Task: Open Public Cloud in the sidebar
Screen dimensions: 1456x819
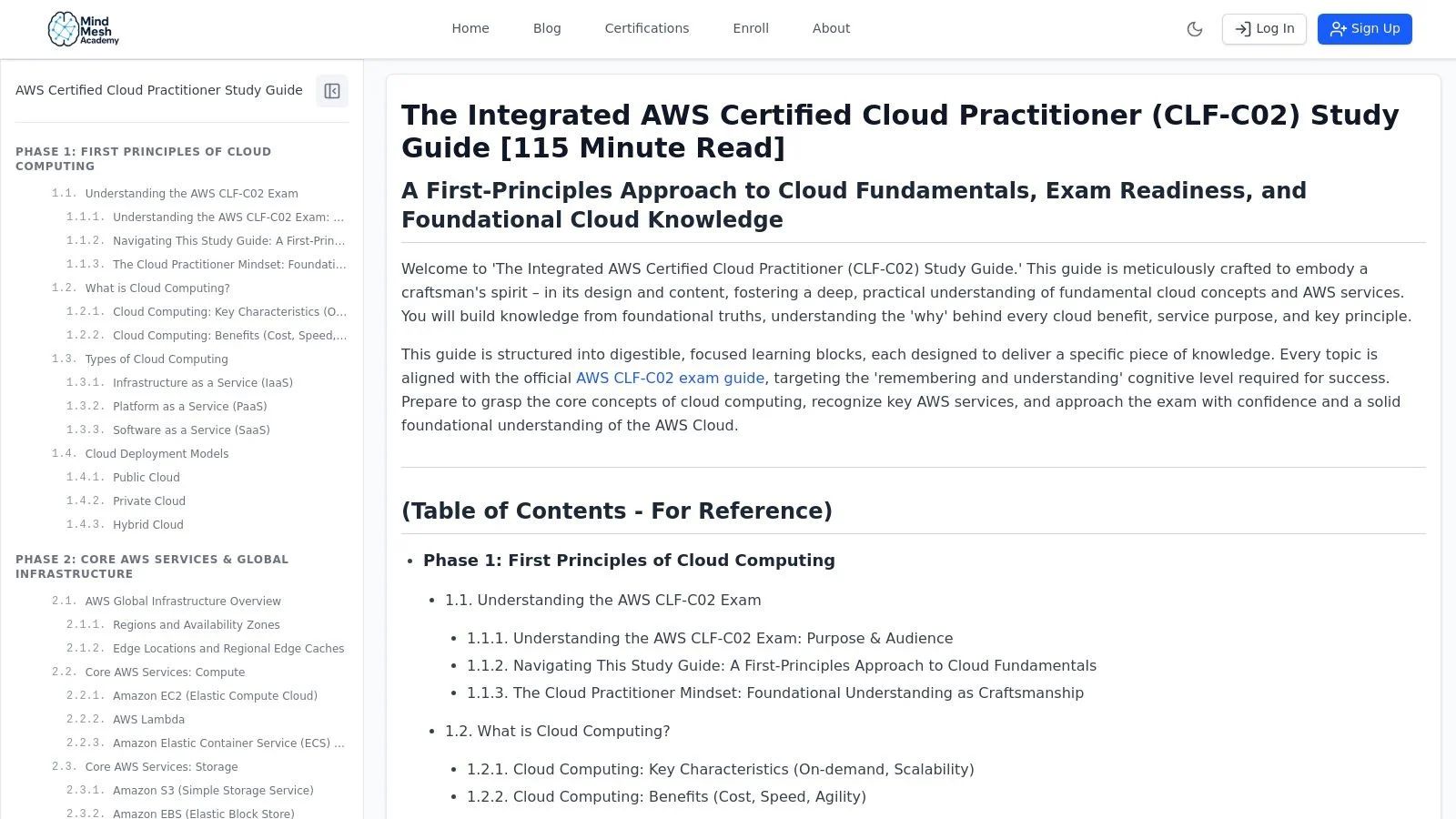Action: [x=147, y=478]
